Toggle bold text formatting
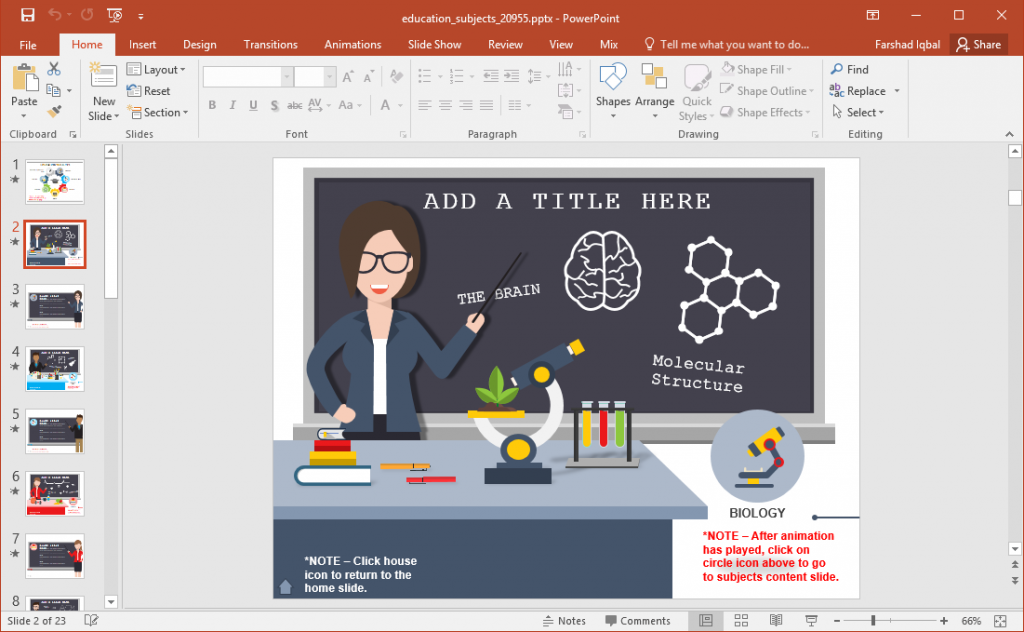1024x632 pixels. [x=212, y=105]
